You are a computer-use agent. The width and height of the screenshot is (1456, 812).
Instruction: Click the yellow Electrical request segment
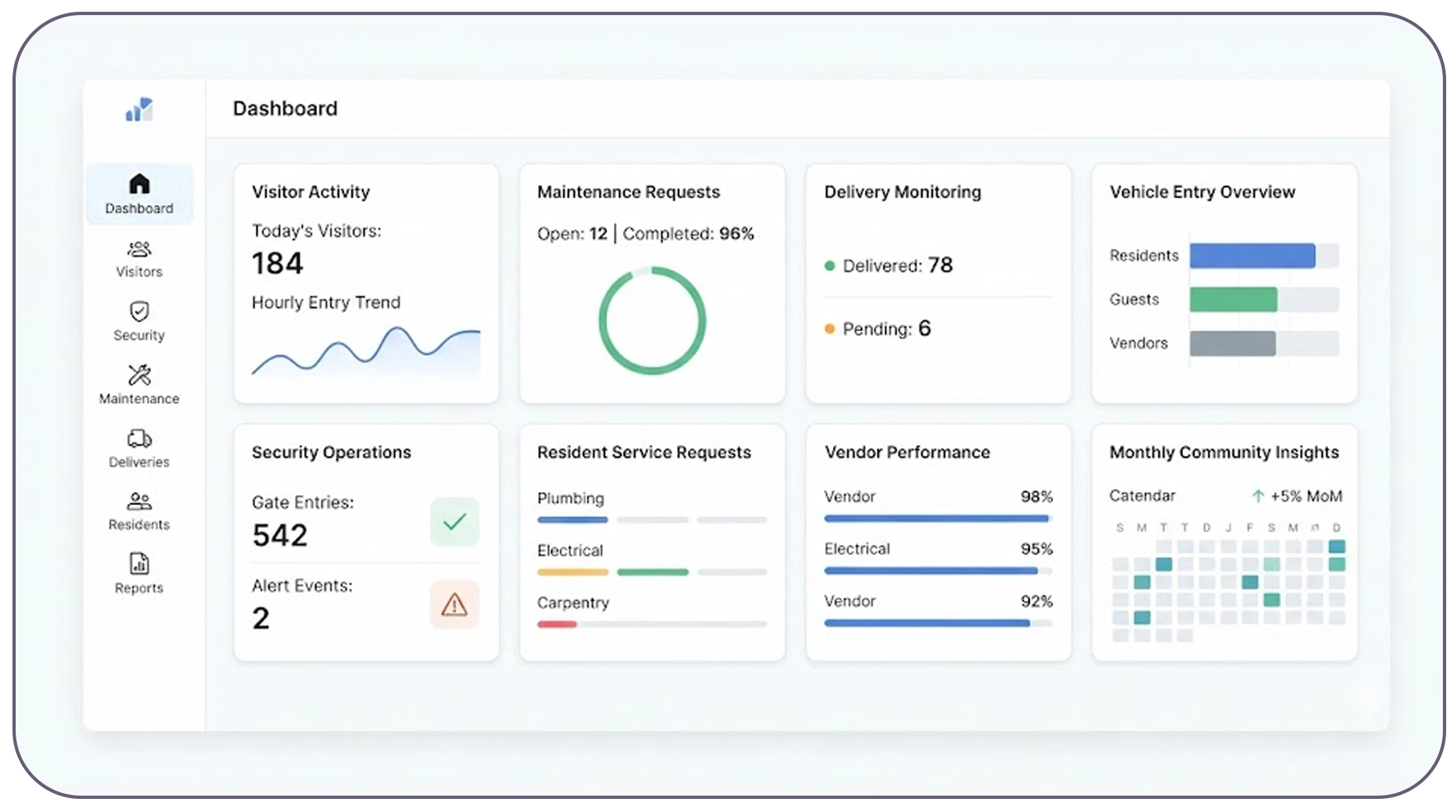coord(572,572)
